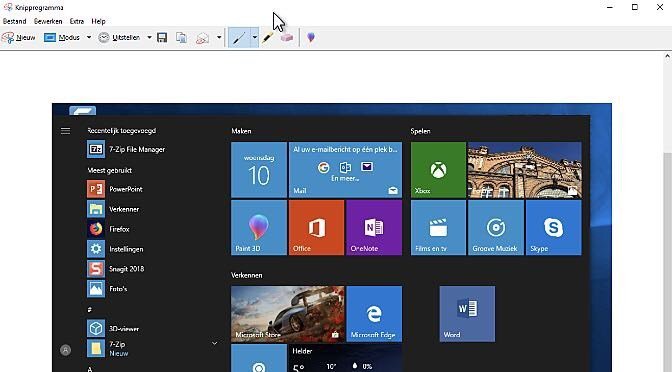Select the Pen tool

pos(239,38)
